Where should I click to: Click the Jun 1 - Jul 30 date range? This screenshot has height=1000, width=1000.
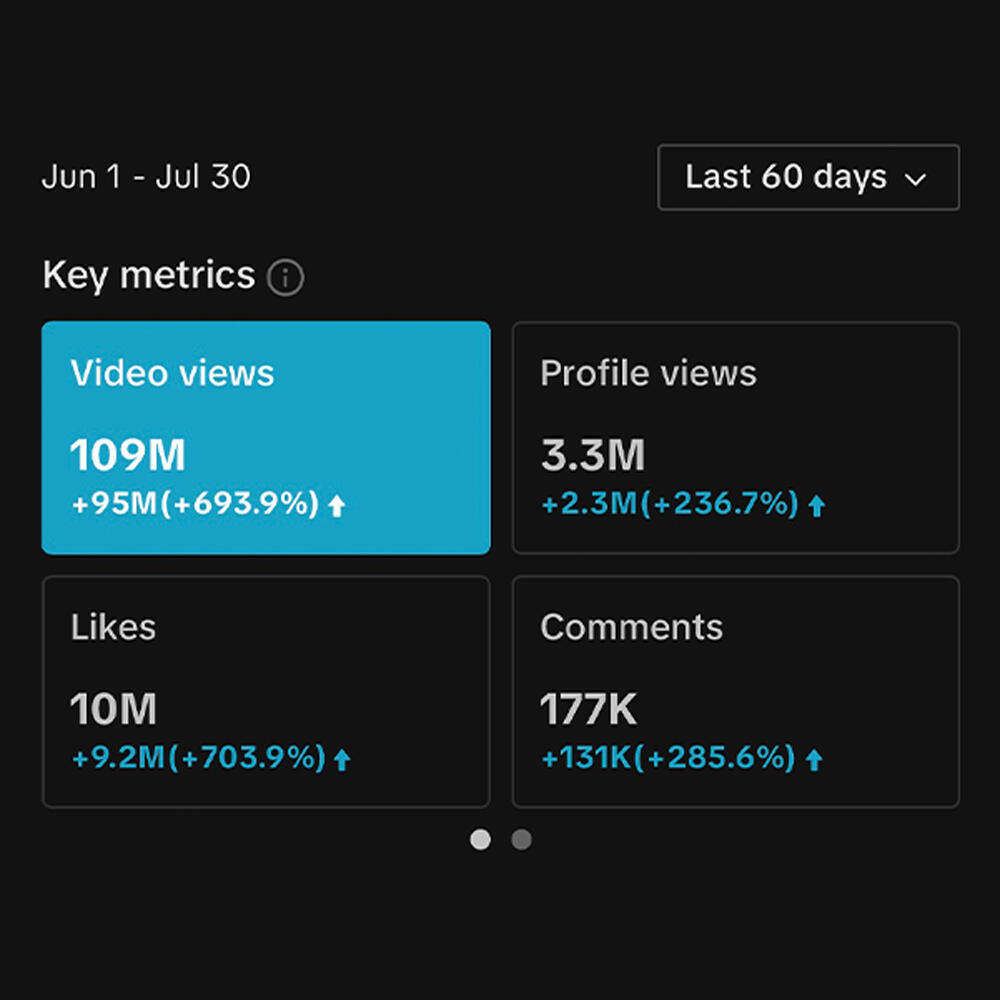(146, 178)
